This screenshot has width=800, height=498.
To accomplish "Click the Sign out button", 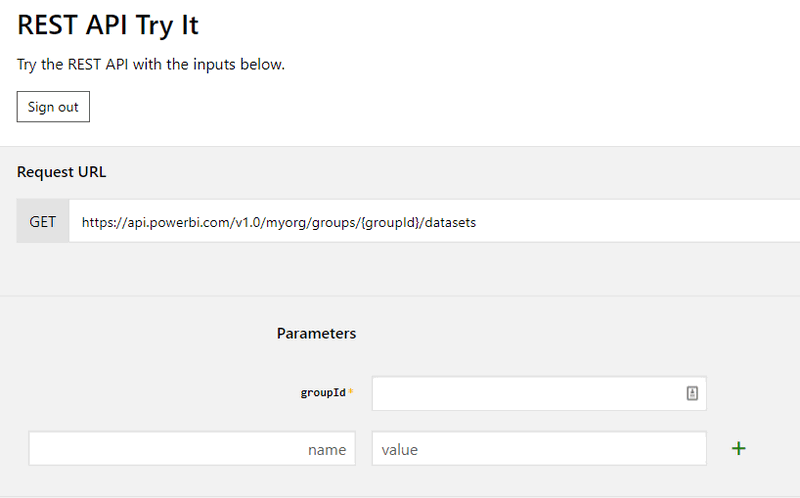I will click(53, 107).
